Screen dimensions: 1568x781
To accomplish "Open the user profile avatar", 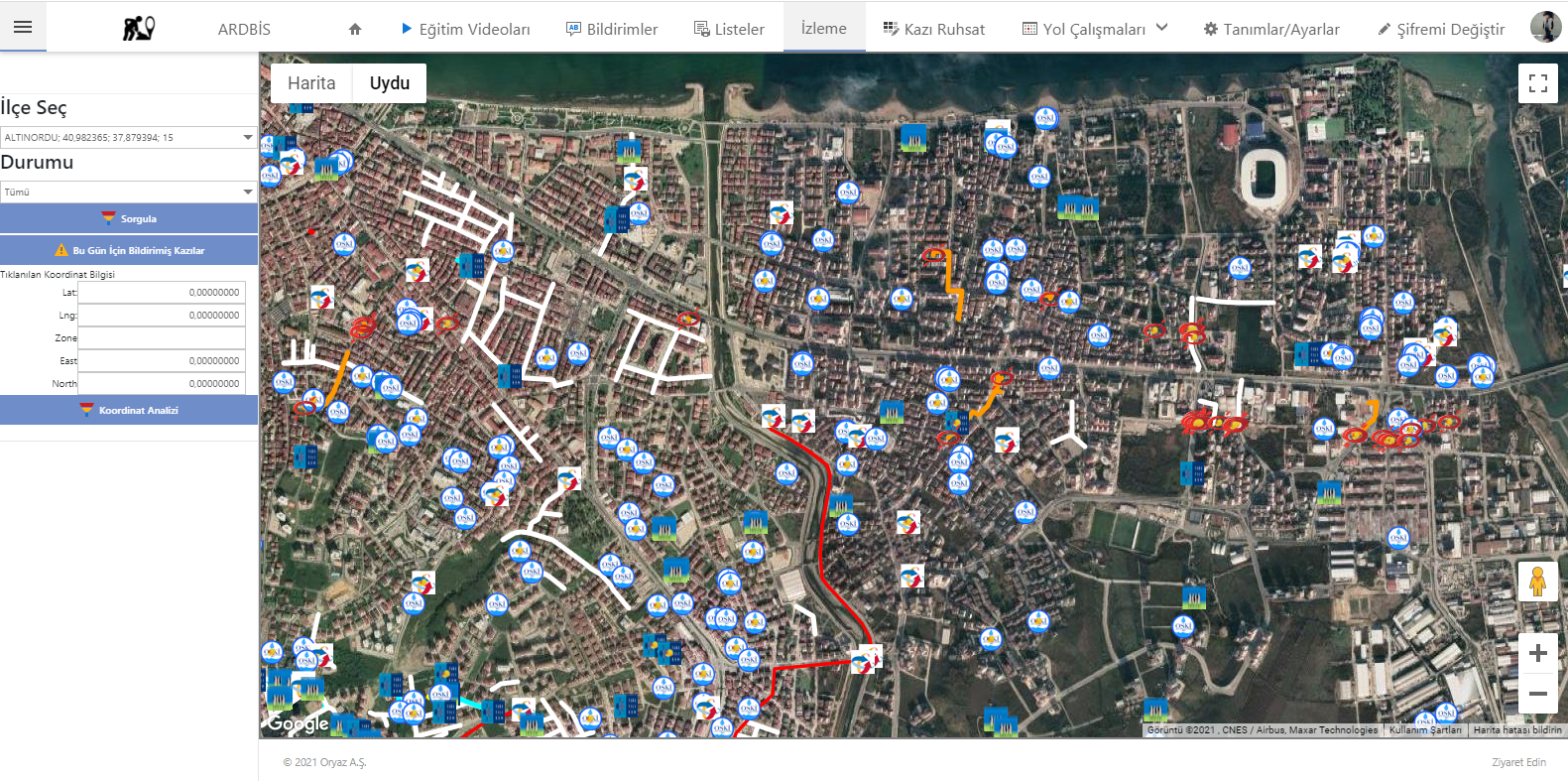I will click(1544, 27).
